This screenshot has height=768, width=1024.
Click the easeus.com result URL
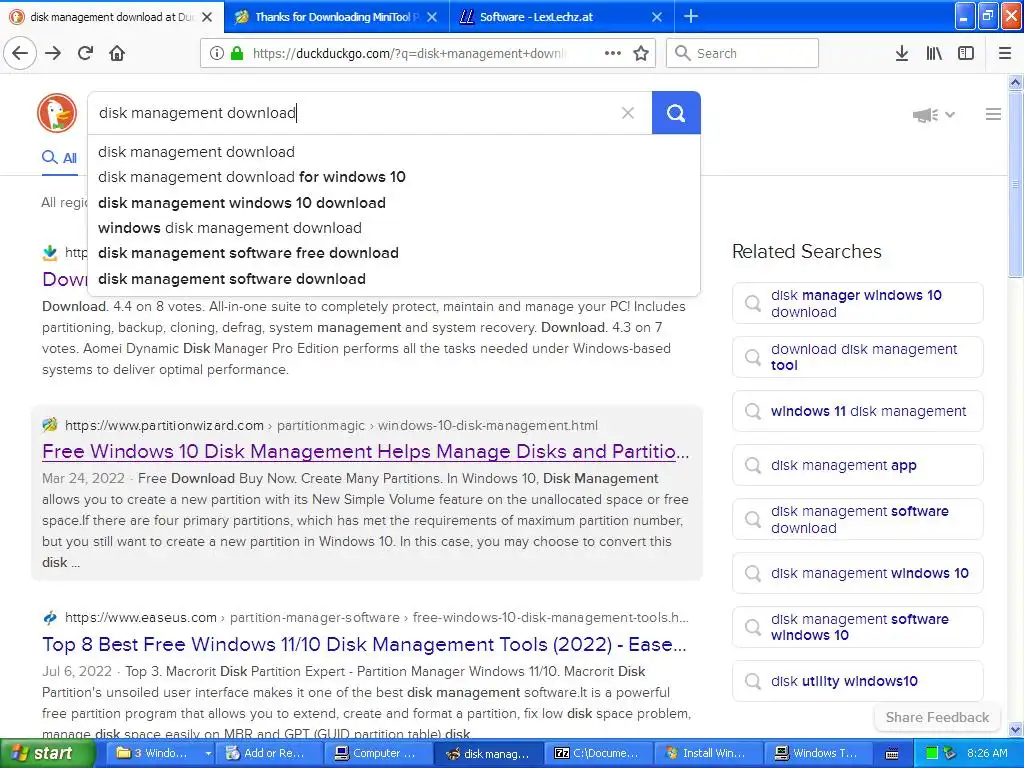tap(376, 618)
